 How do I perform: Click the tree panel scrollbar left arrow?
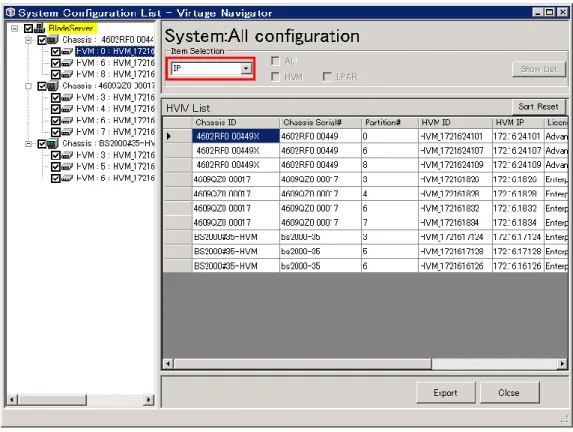[x=12, y=400]
